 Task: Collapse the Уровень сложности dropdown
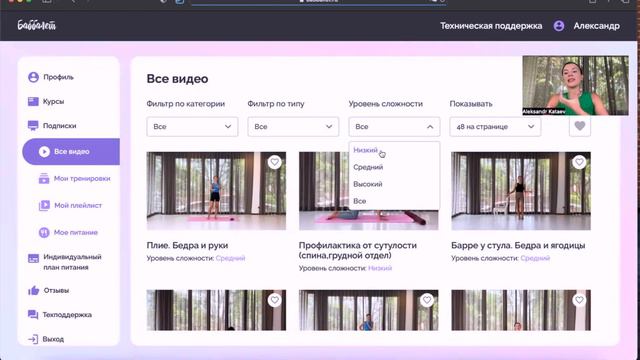(x=394, y=127)
